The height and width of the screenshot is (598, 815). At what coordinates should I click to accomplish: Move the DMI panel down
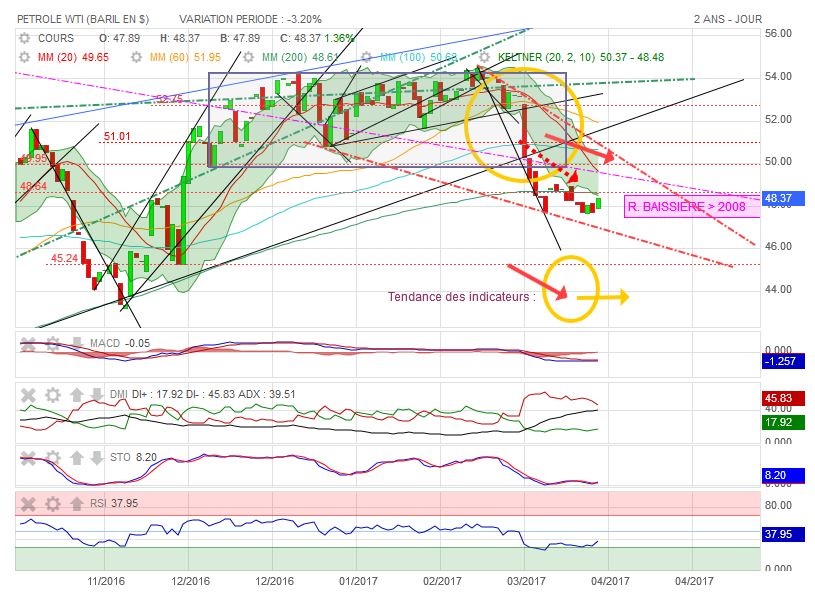[97, 395]
